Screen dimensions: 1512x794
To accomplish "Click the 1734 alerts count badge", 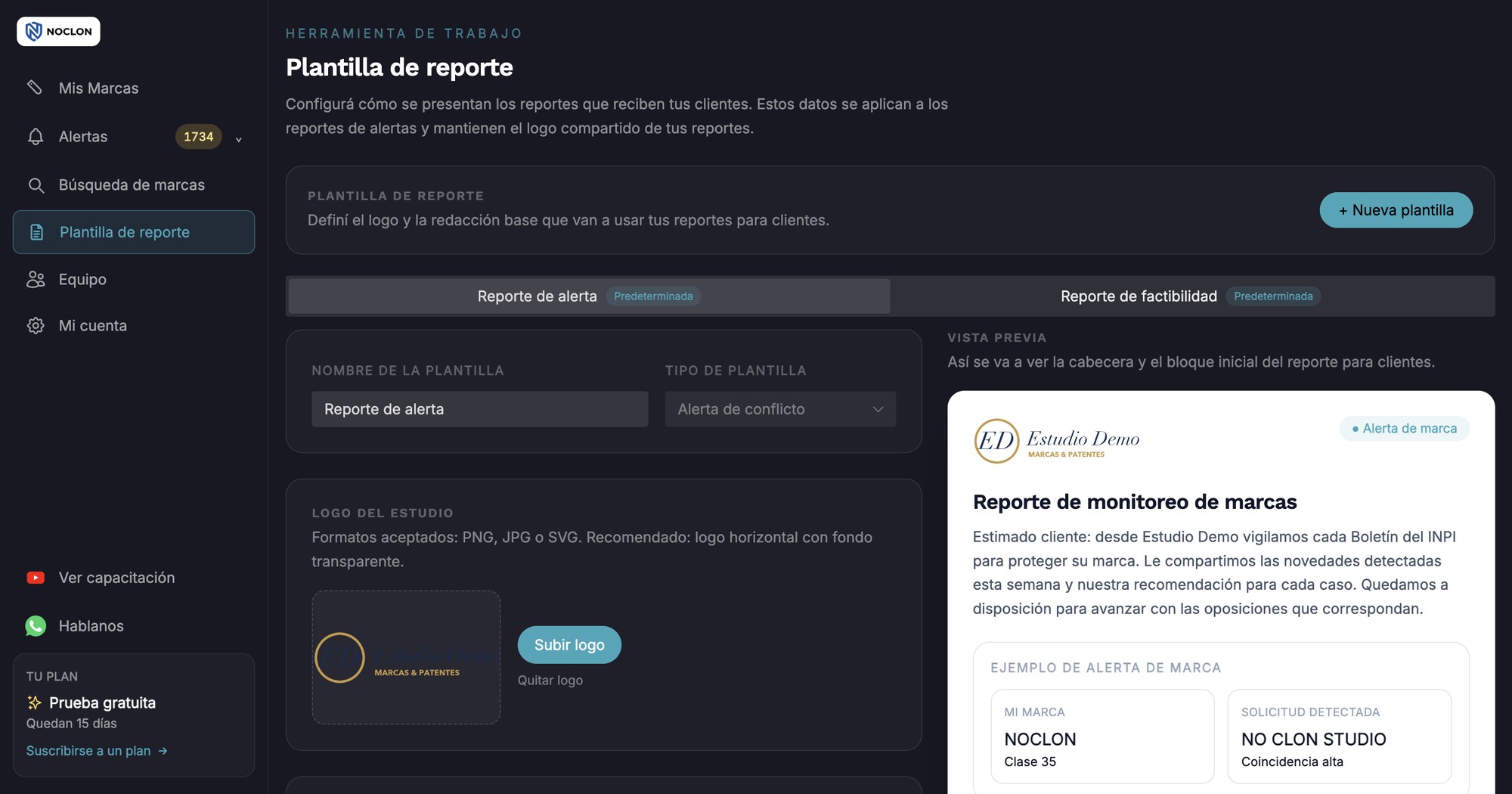I will (x=199, y=137).
